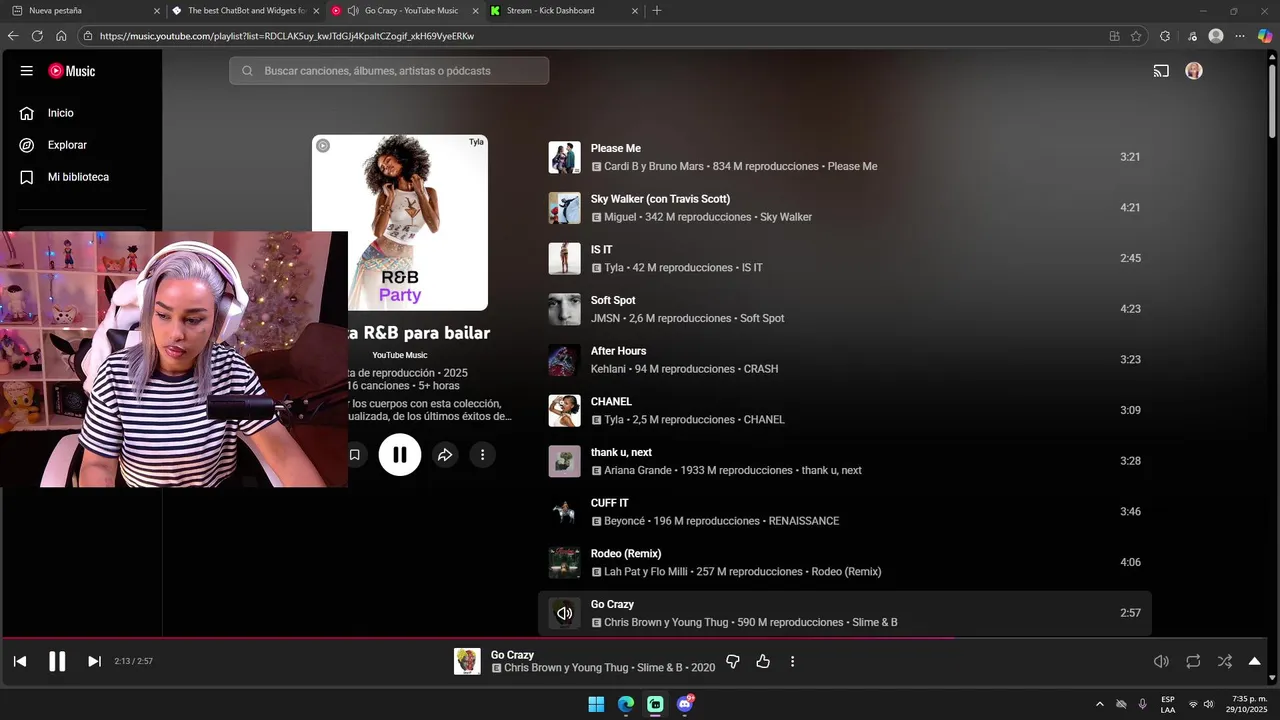1280x720 pixels.
Task: Skip to previous track
Action: 20,661
